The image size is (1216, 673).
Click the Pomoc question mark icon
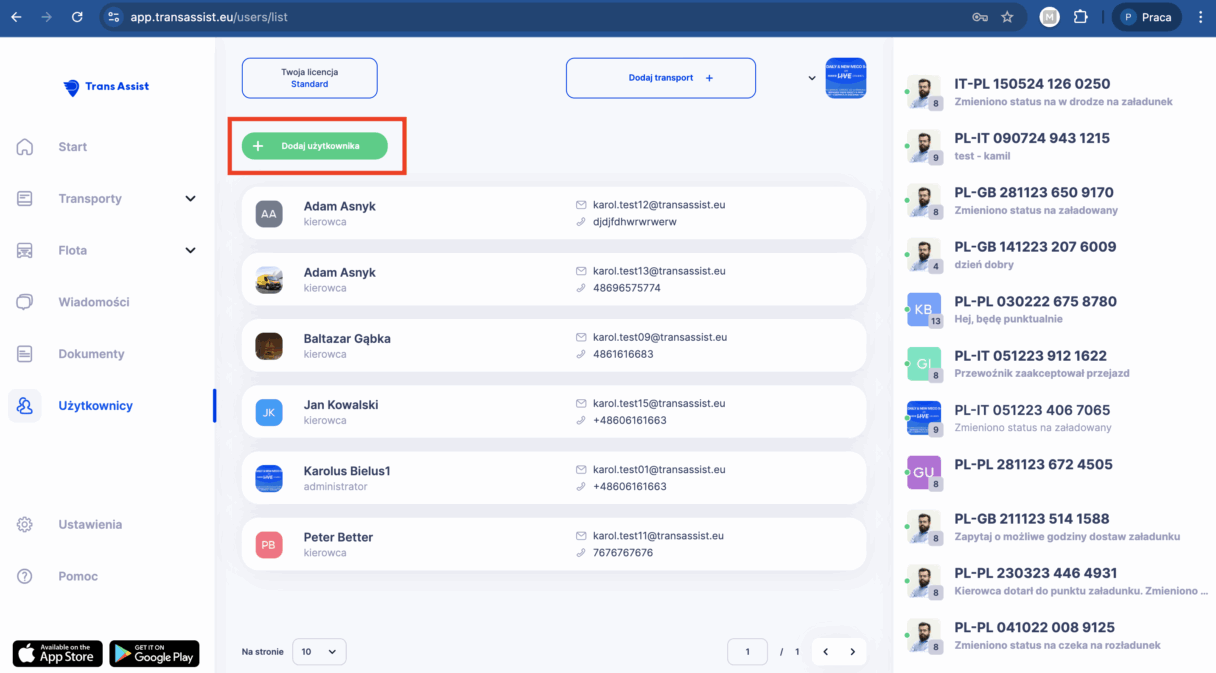pos(25,577)
